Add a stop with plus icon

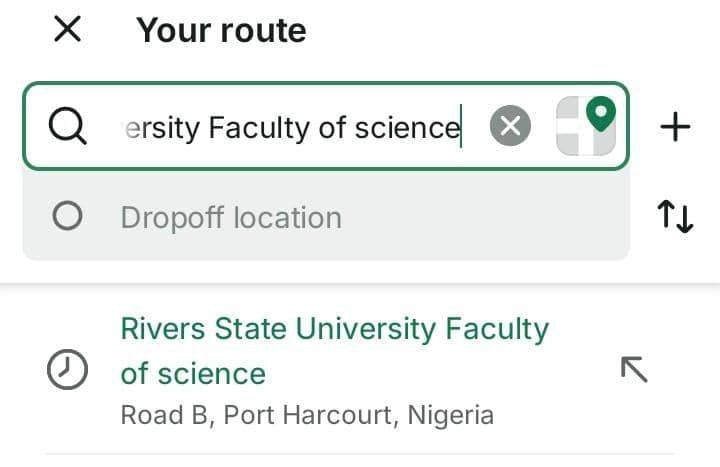676,127
